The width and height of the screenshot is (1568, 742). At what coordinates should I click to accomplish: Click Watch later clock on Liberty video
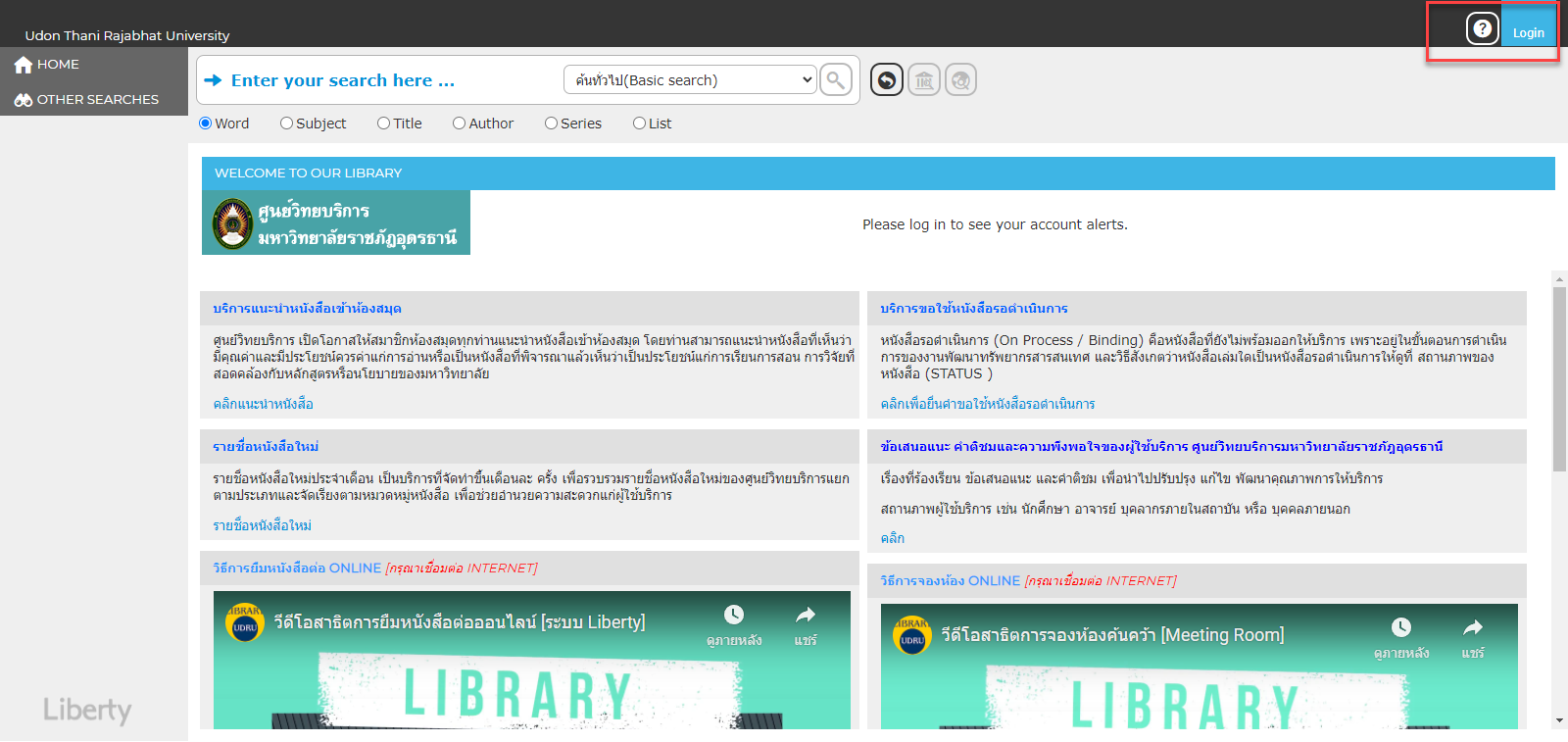(734, 615)
